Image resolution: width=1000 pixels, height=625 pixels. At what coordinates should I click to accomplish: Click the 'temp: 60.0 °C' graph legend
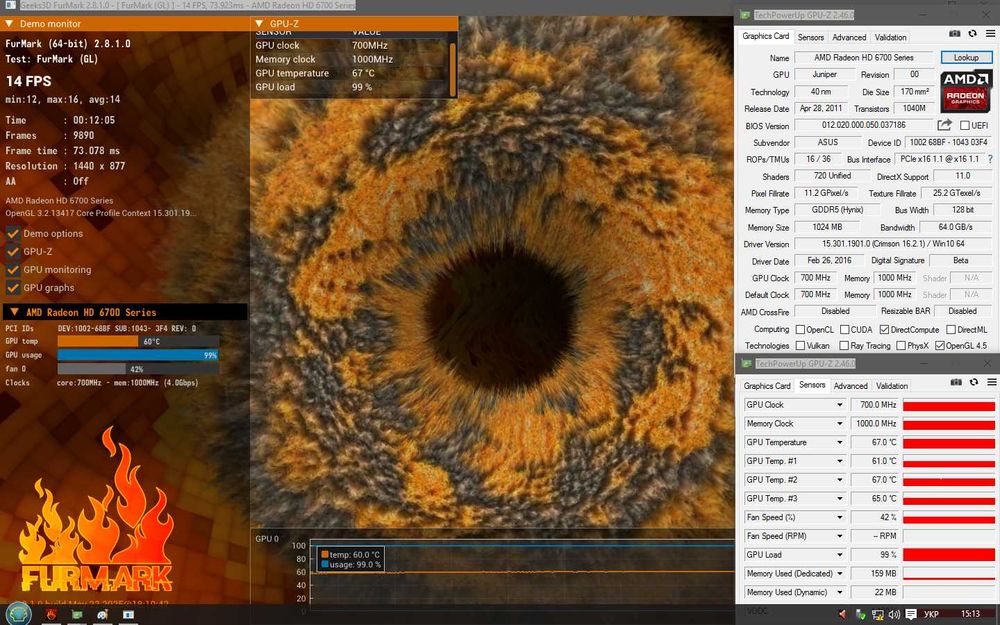click(x=351, y=554)
